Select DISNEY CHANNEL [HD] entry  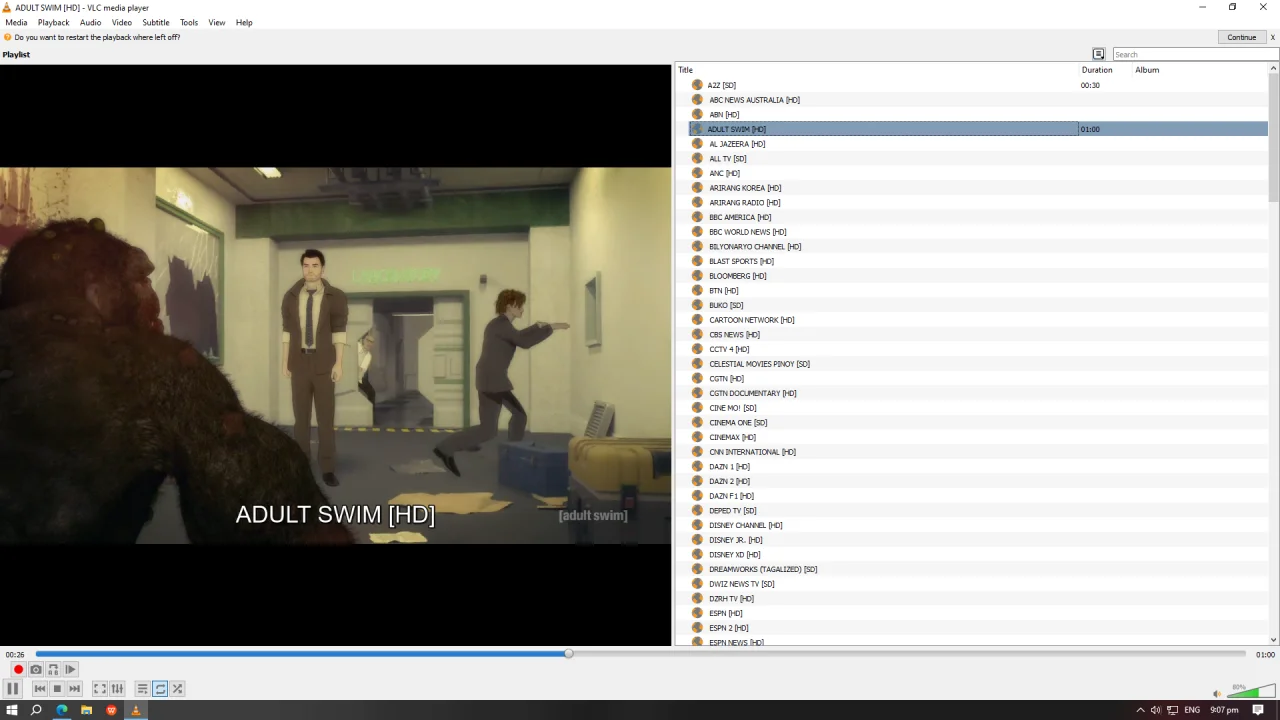(746, 525)
